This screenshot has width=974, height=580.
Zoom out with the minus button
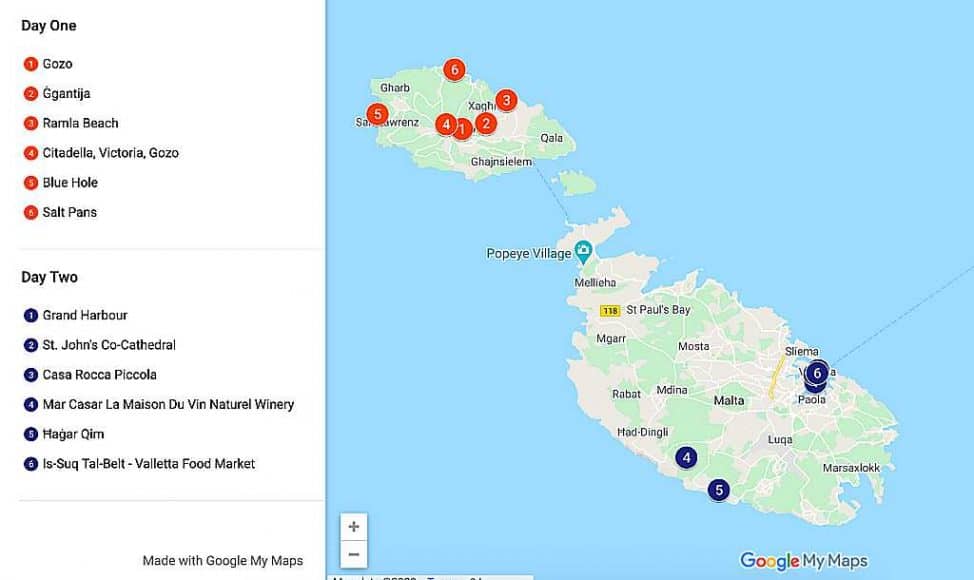click(353, 554)
